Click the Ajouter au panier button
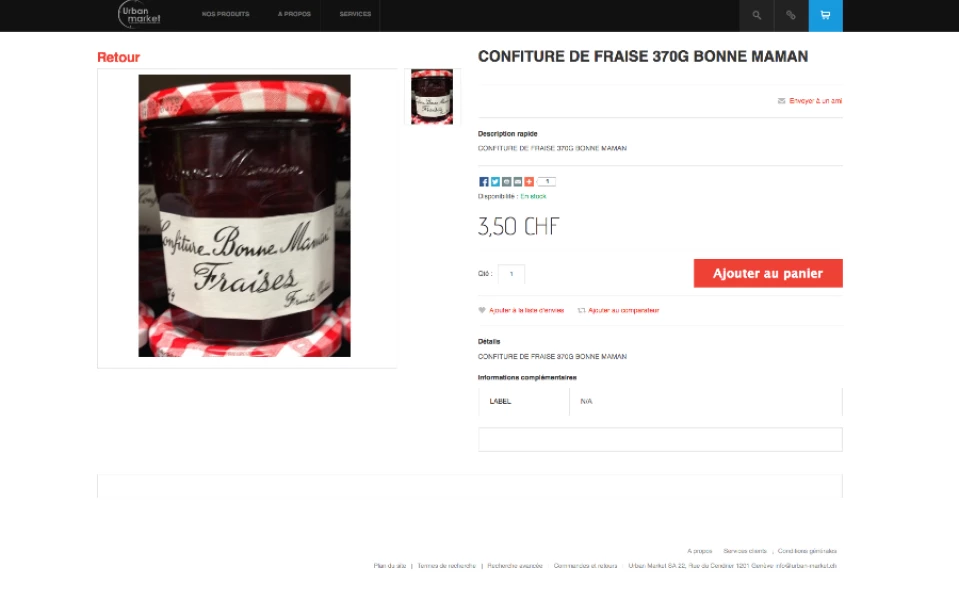This screenshot has width=959, height=600. tap(768, 273)
